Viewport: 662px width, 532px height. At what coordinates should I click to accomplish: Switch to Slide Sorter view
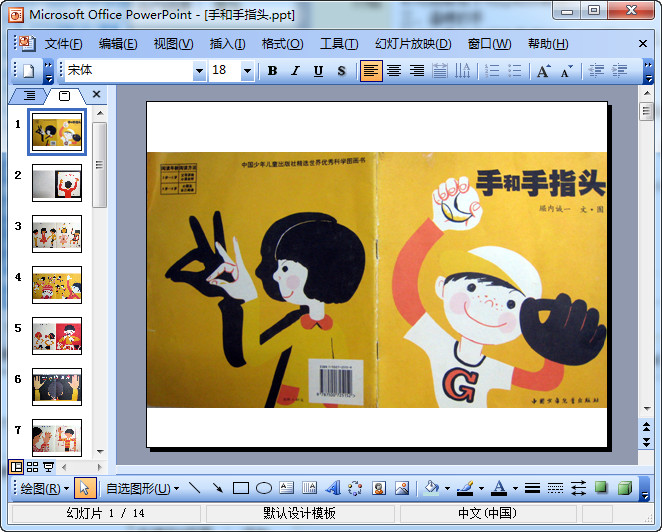point(33,467)
